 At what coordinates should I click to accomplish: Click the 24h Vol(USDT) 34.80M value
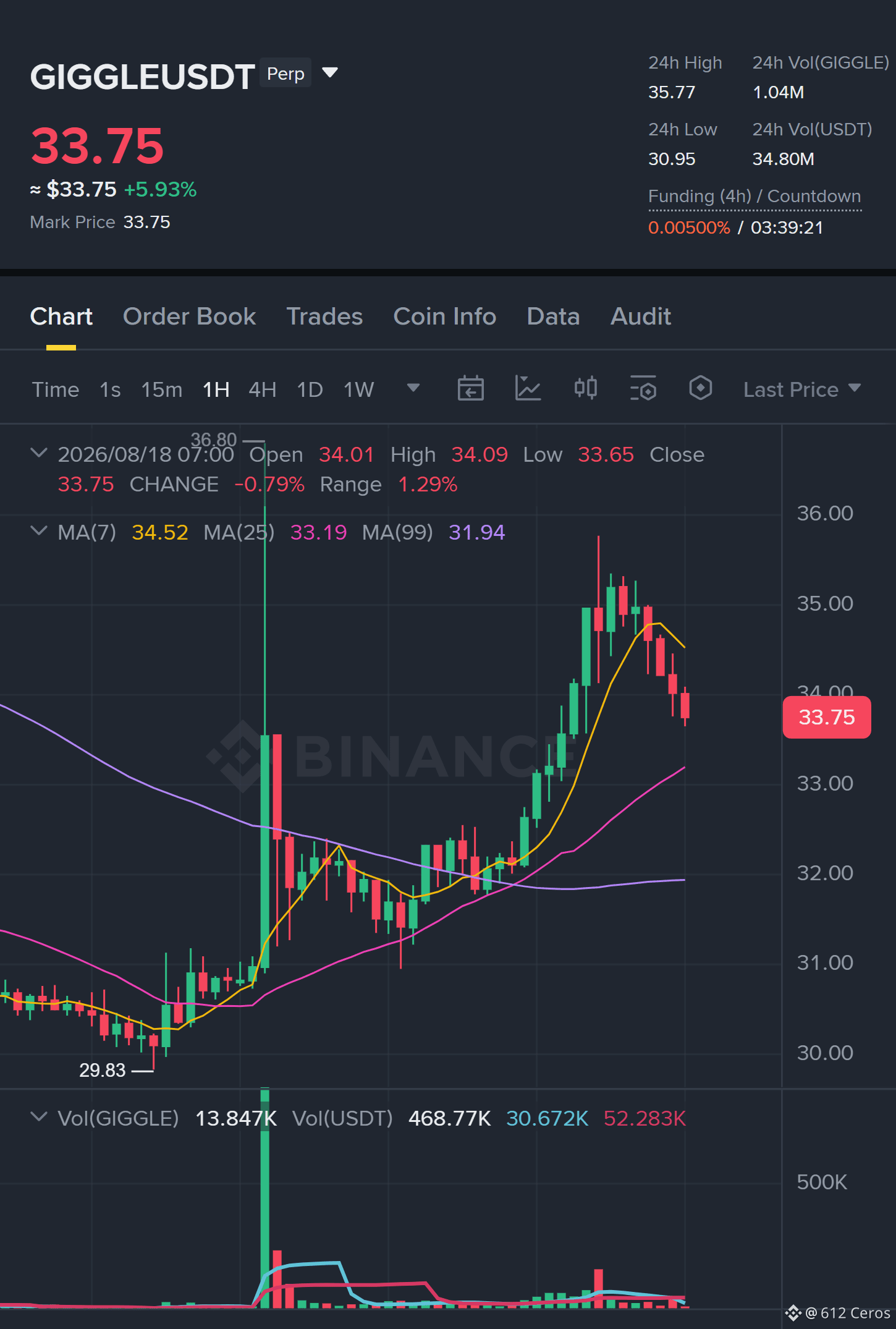coord(783,159)
